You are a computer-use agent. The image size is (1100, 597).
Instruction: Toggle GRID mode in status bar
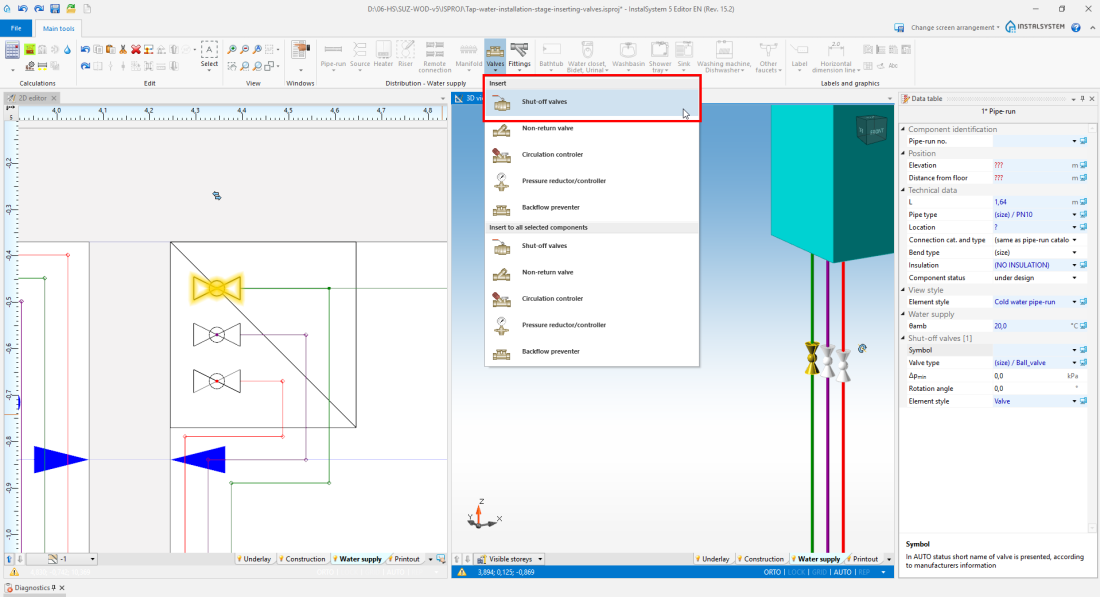tap(819, 572)
